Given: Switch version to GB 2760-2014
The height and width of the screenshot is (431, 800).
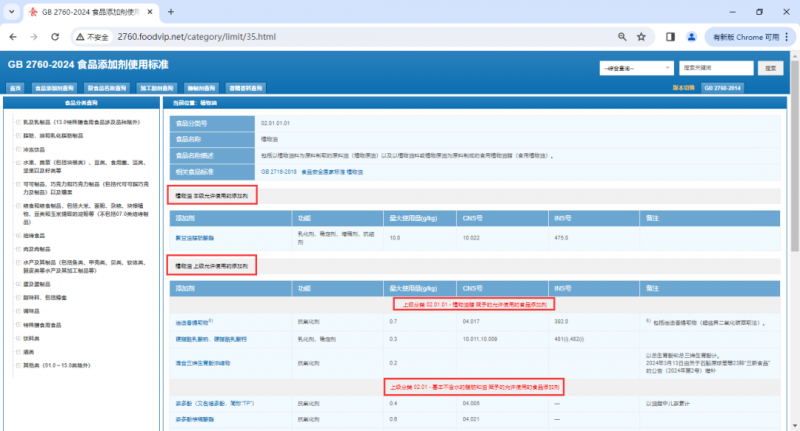Looking at the screenshot, I should tap(721, 88).
